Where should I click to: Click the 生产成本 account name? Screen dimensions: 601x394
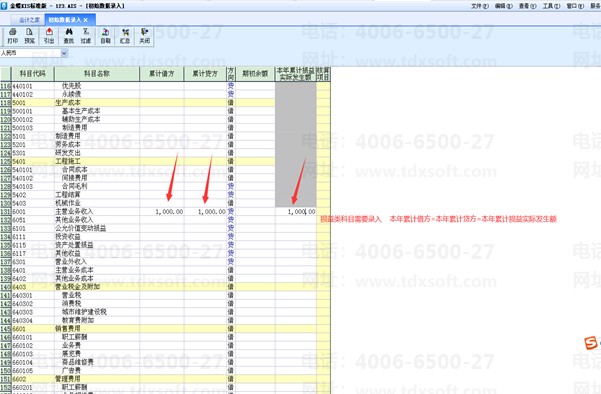pyautogui.click(x=68, y=103)
